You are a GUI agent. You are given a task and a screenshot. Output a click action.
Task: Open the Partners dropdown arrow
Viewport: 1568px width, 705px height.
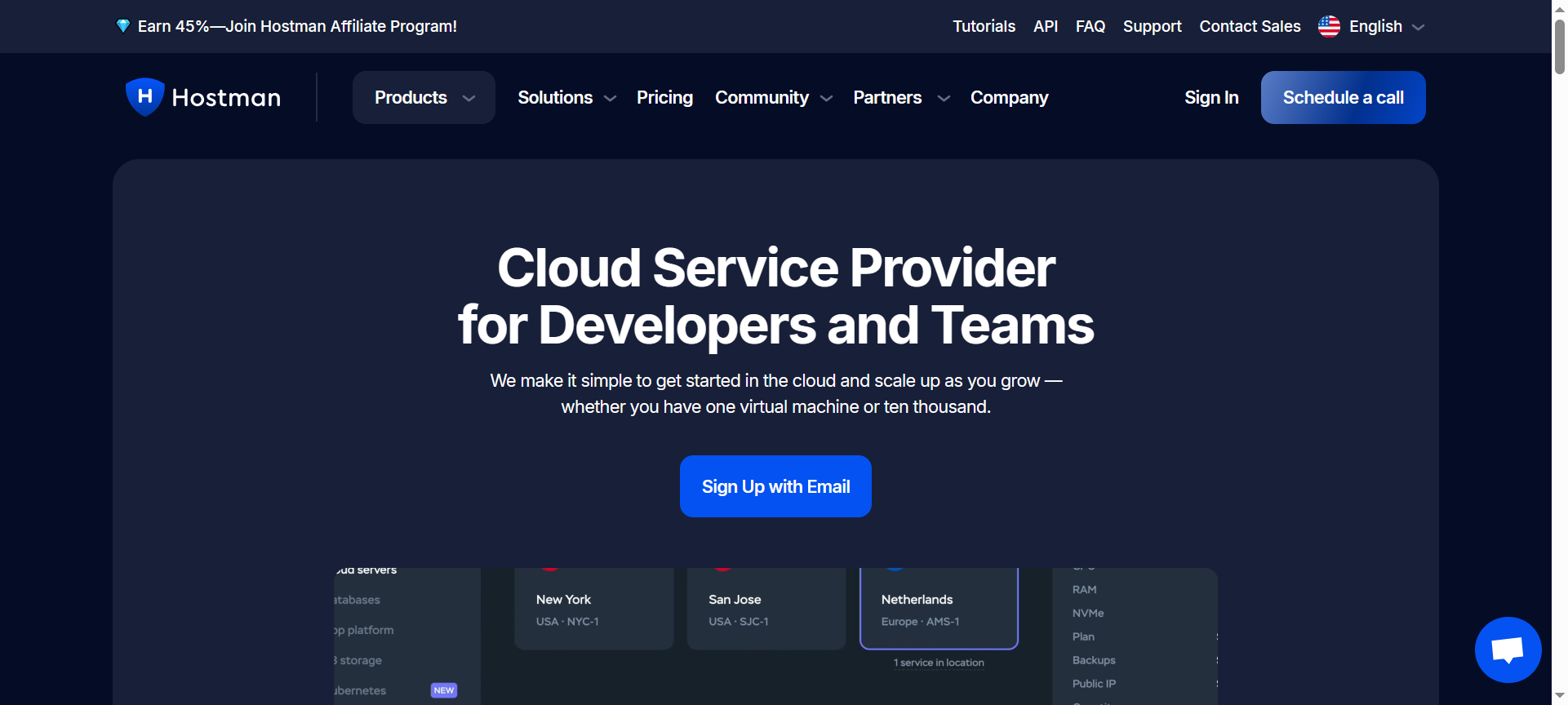click(x=944, y=99)
